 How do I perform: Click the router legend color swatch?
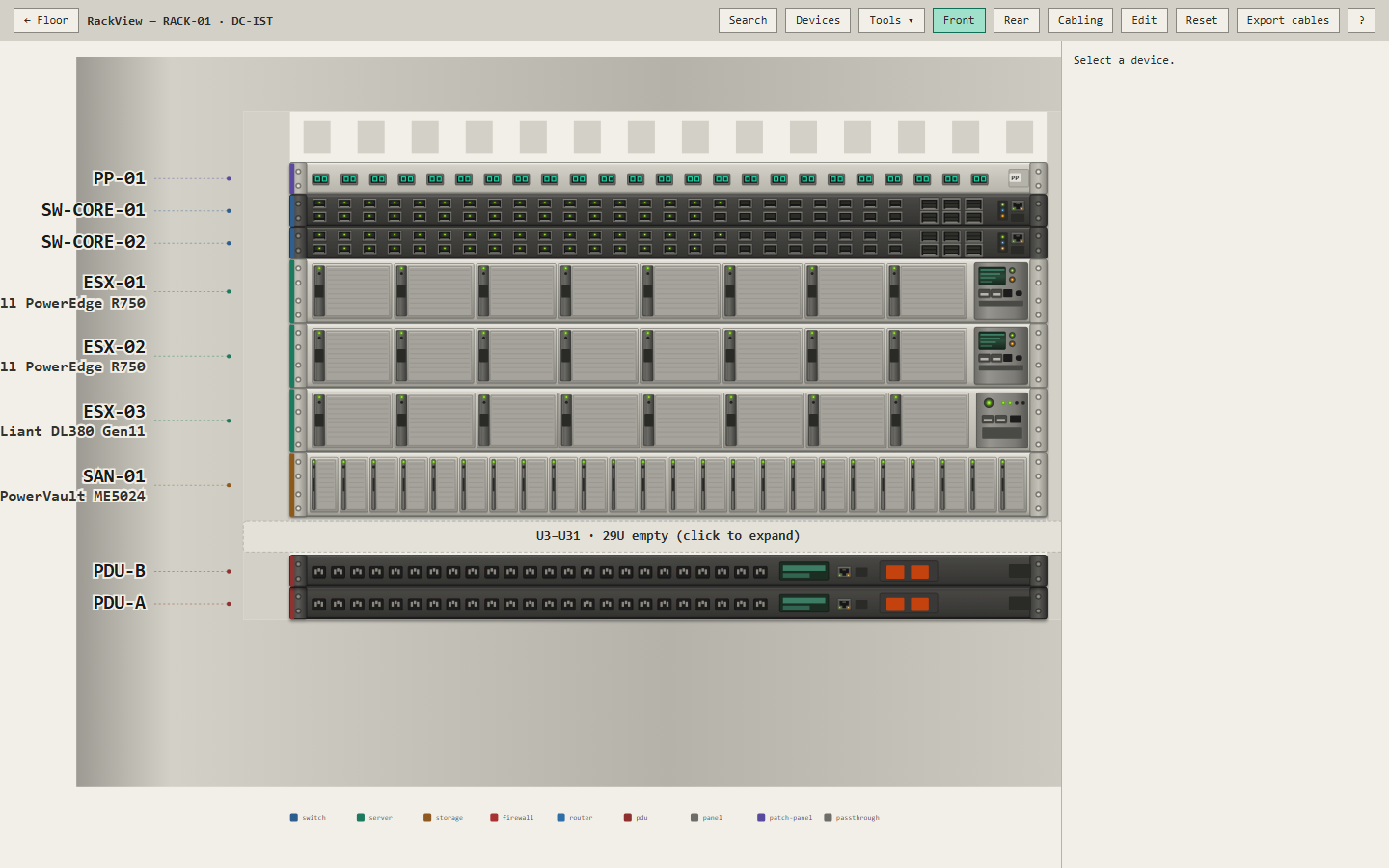click(x=560, y=818)
